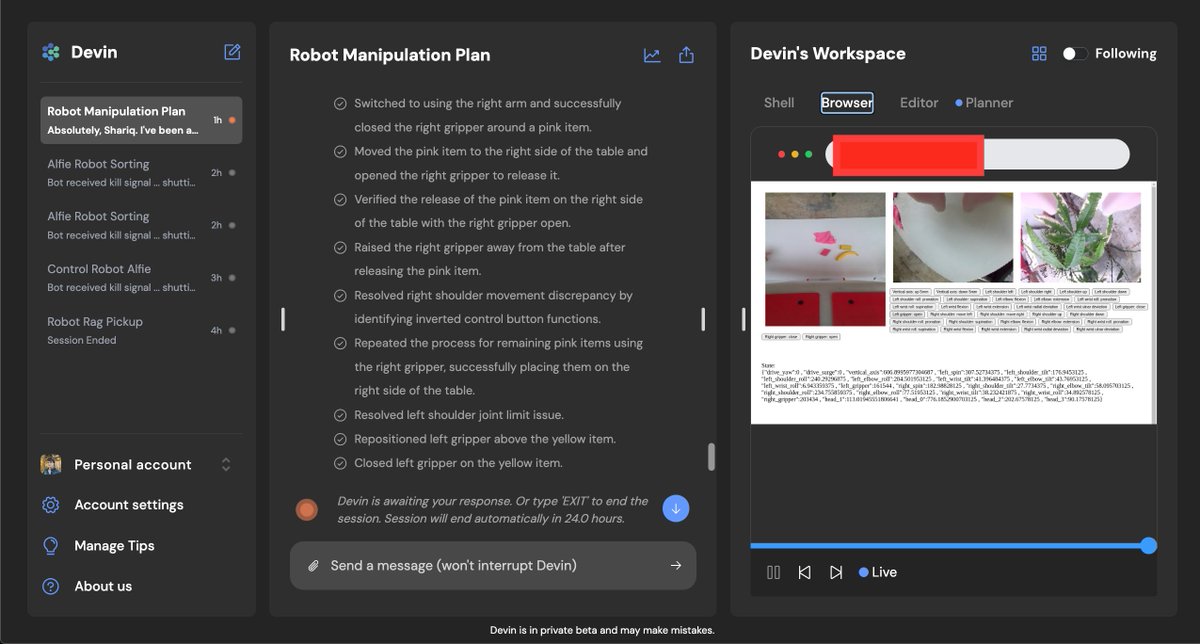
Task: Click the red window dot in browser preview
Action: click(x=782, y=154)
